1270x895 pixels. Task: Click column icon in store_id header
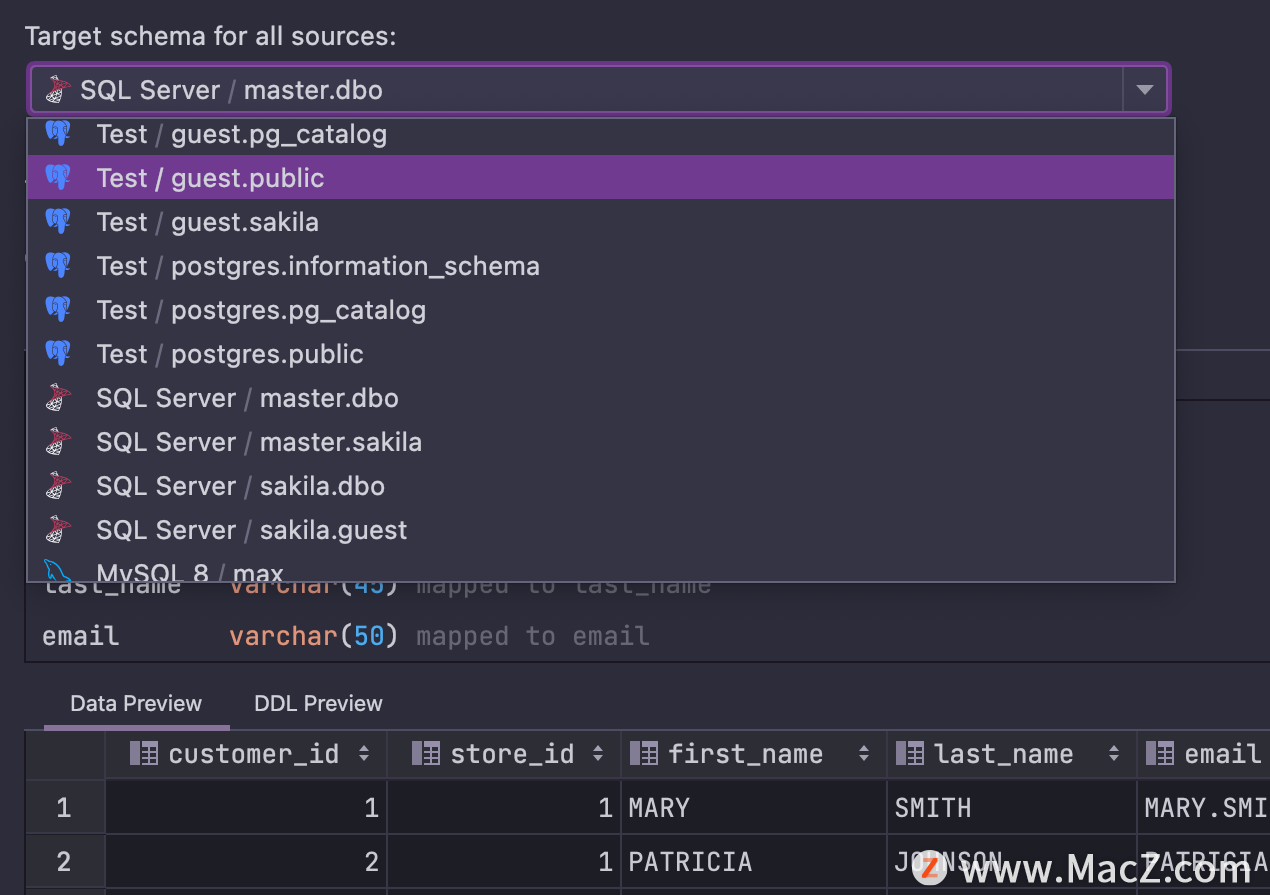click(x=426, y=754)
